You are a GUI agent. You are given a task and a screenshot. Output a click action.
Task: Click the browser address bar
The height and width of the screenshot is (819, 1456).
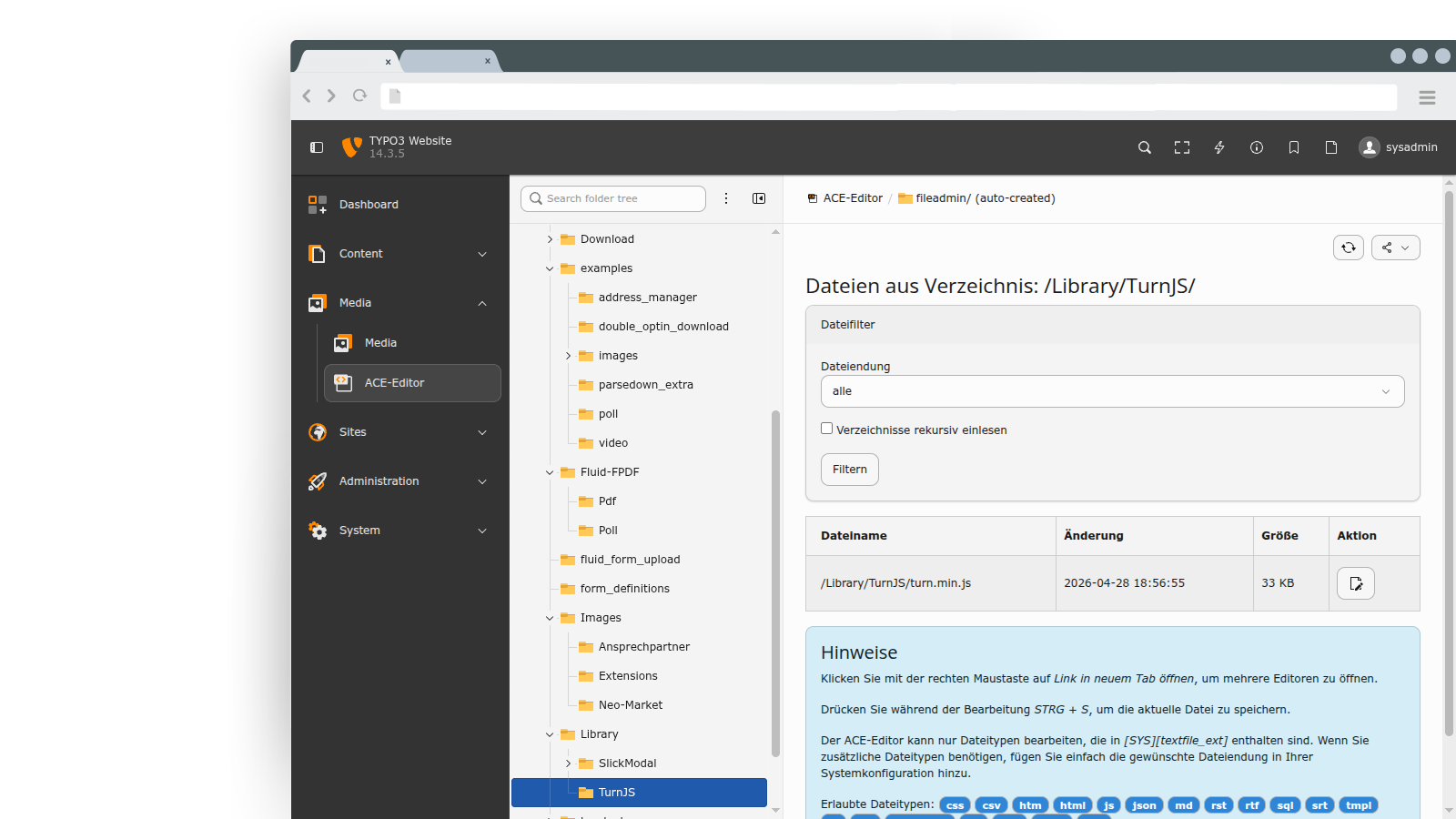click(889, 96)
